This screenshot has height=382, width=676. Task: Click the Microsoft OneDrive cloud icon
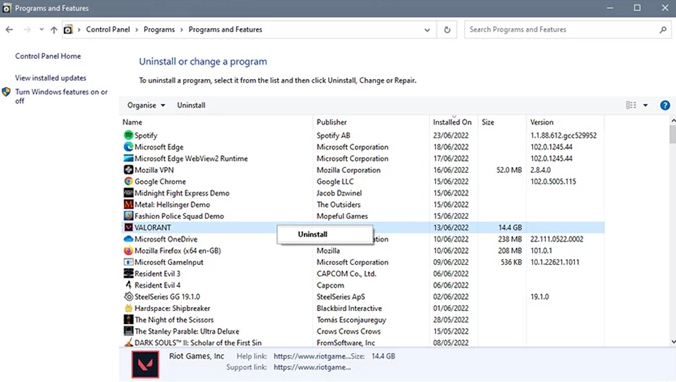point(128,239)
